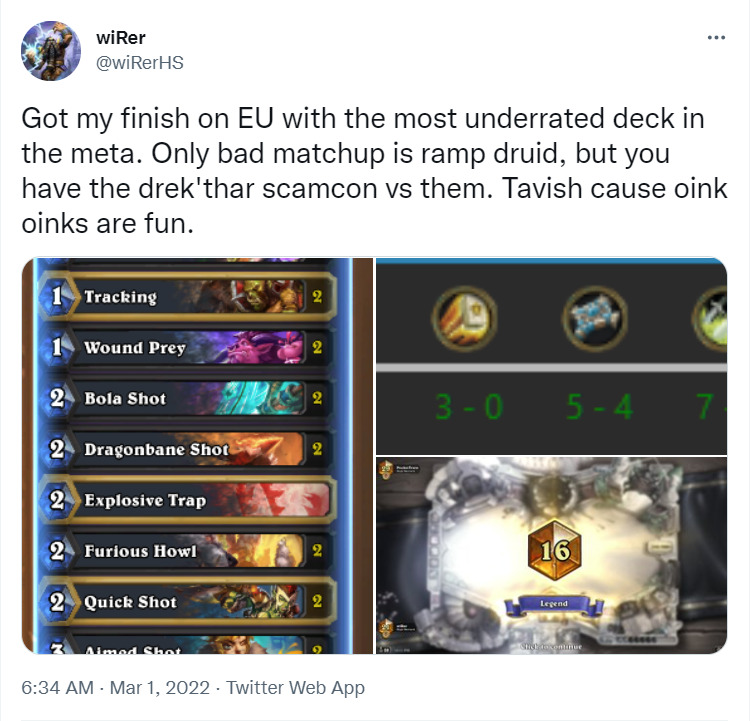Select the Bola Shot card row
Screen dimensions: 750x721
188,398
